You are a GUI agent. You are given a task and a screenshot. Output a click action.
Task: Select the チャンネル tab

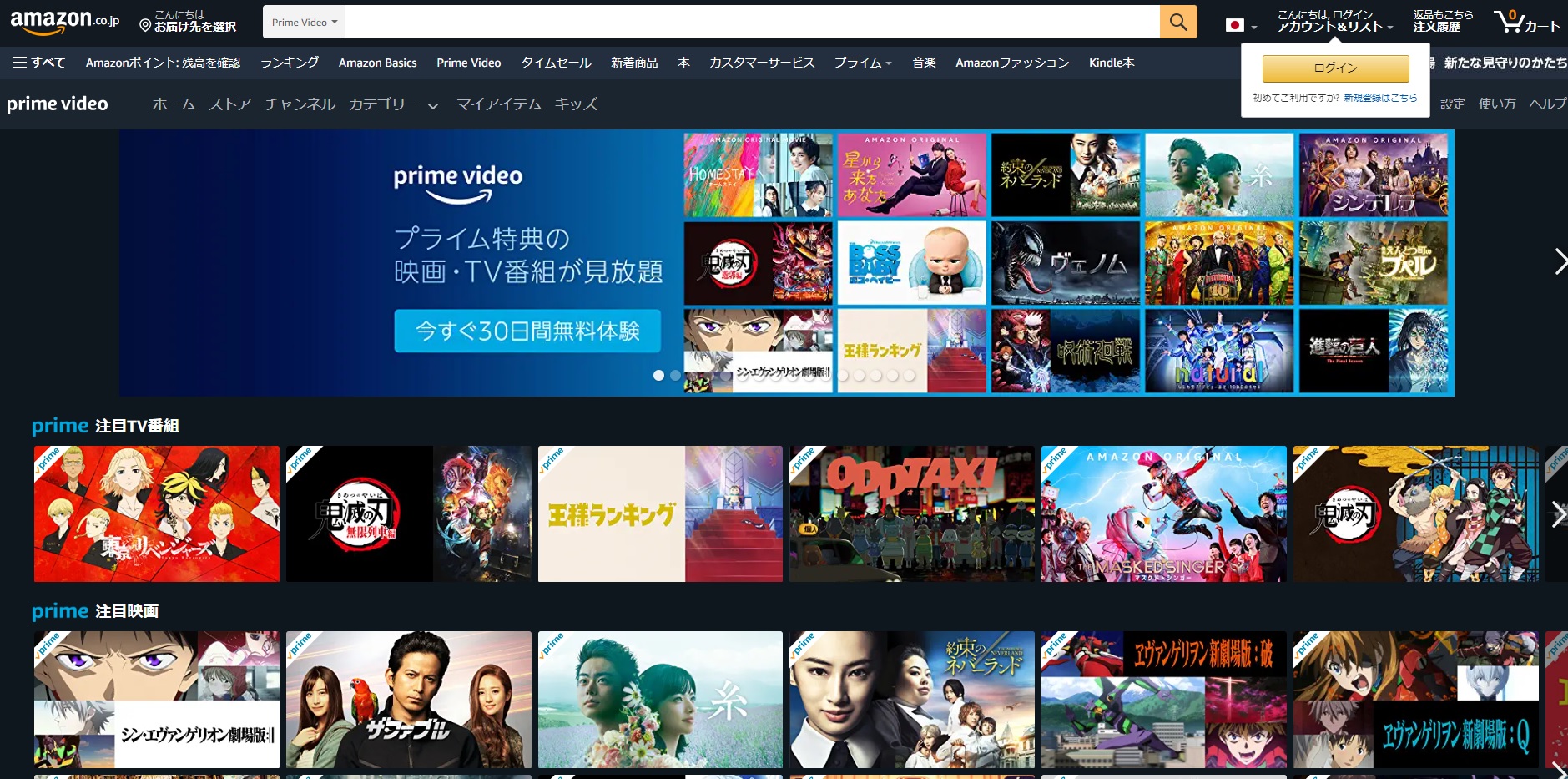pos(300,104)
